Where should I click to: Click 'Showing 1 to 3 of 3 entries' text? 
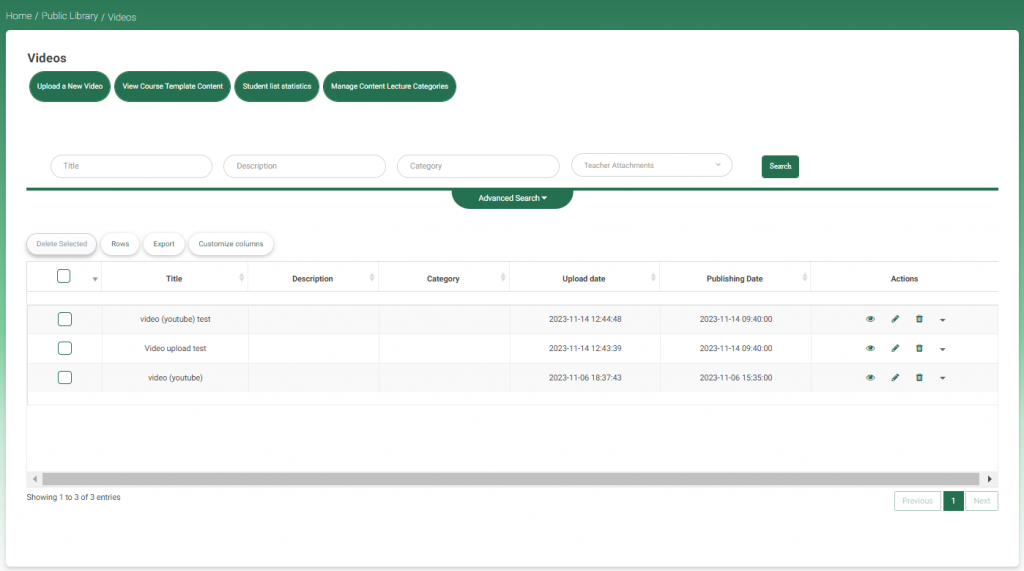73,497
